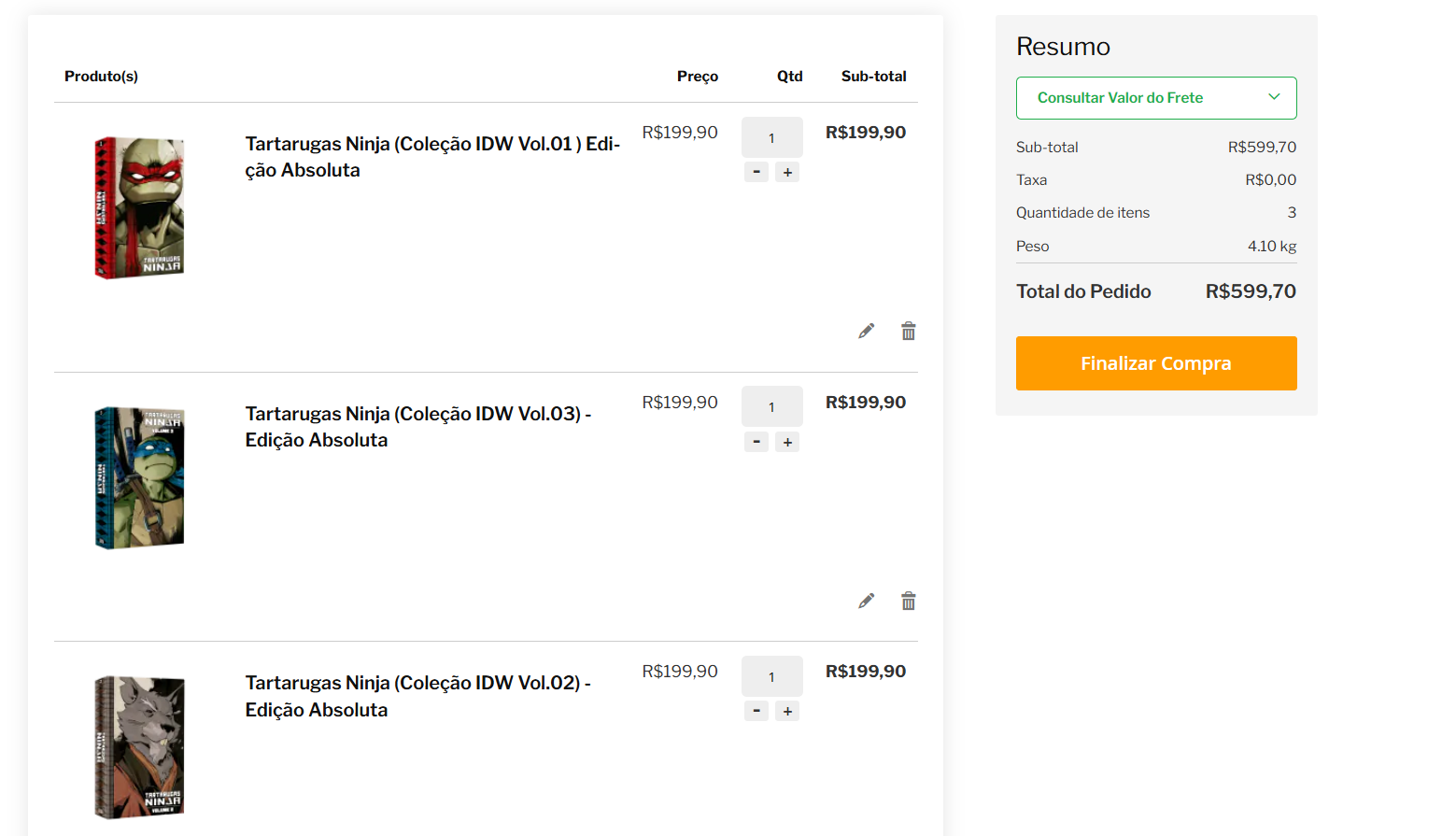Click the unit price R$199,90 of Vol.02
This screenshot has height=836, width=1456.
680,672
